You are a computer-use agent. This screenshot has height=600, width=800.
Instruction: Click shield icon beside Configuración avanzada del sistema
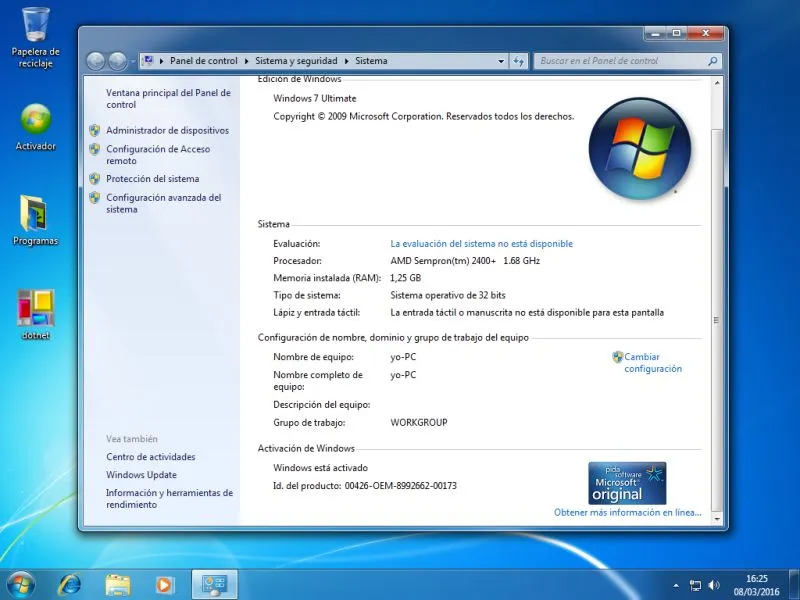tap(94, 197)
